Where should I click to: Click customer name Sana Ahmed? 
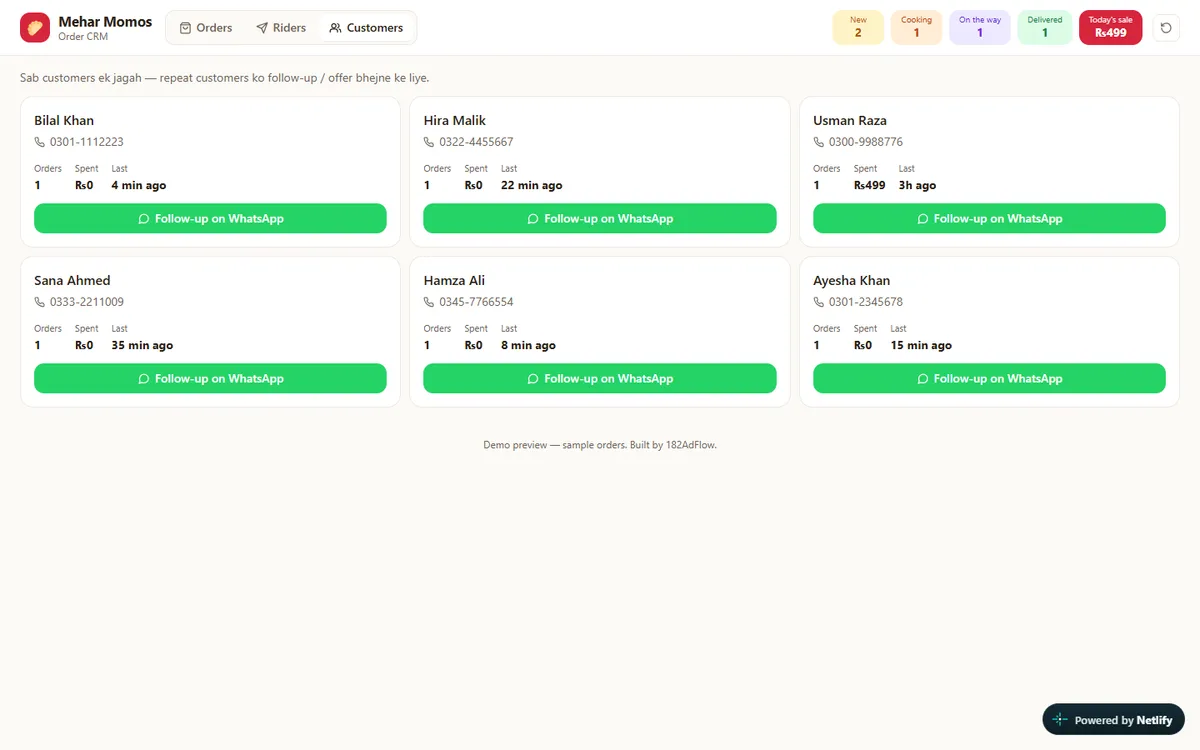(x=72, y=280)
